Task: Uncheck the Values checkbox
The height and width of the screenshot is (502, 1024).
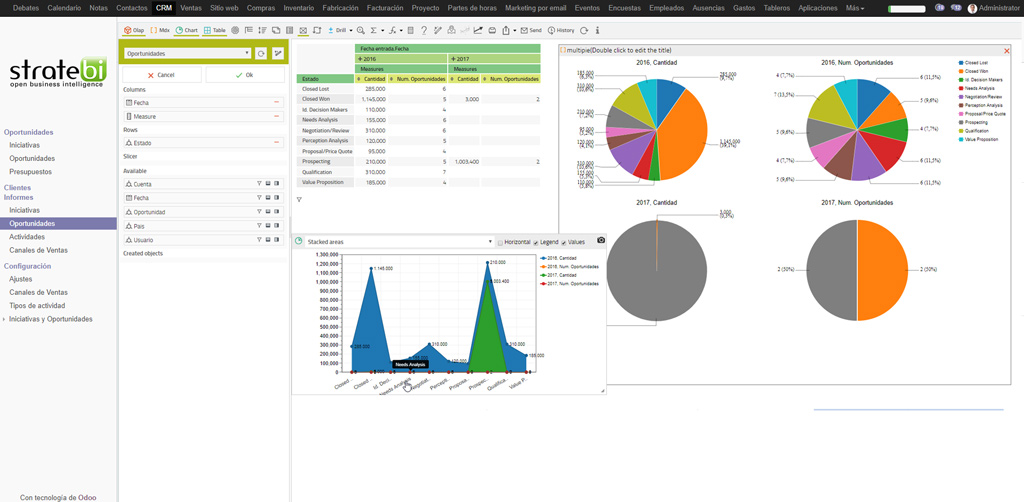Action: pos(564,242)
